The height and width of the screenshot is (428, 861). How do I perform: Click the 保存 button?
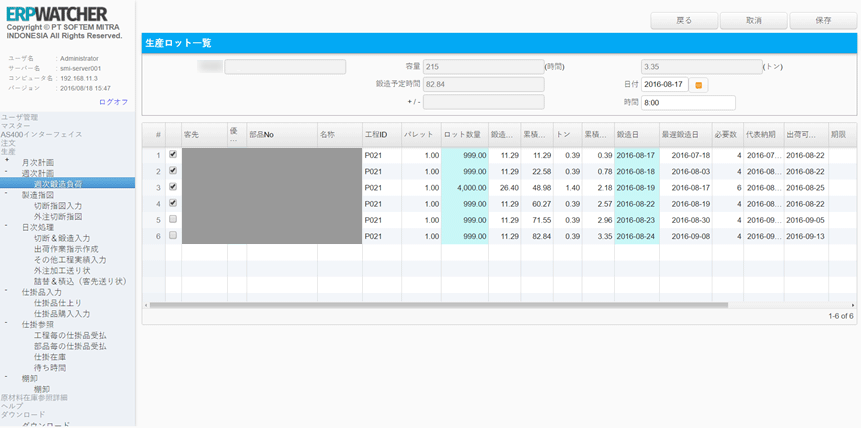[823, 21]
